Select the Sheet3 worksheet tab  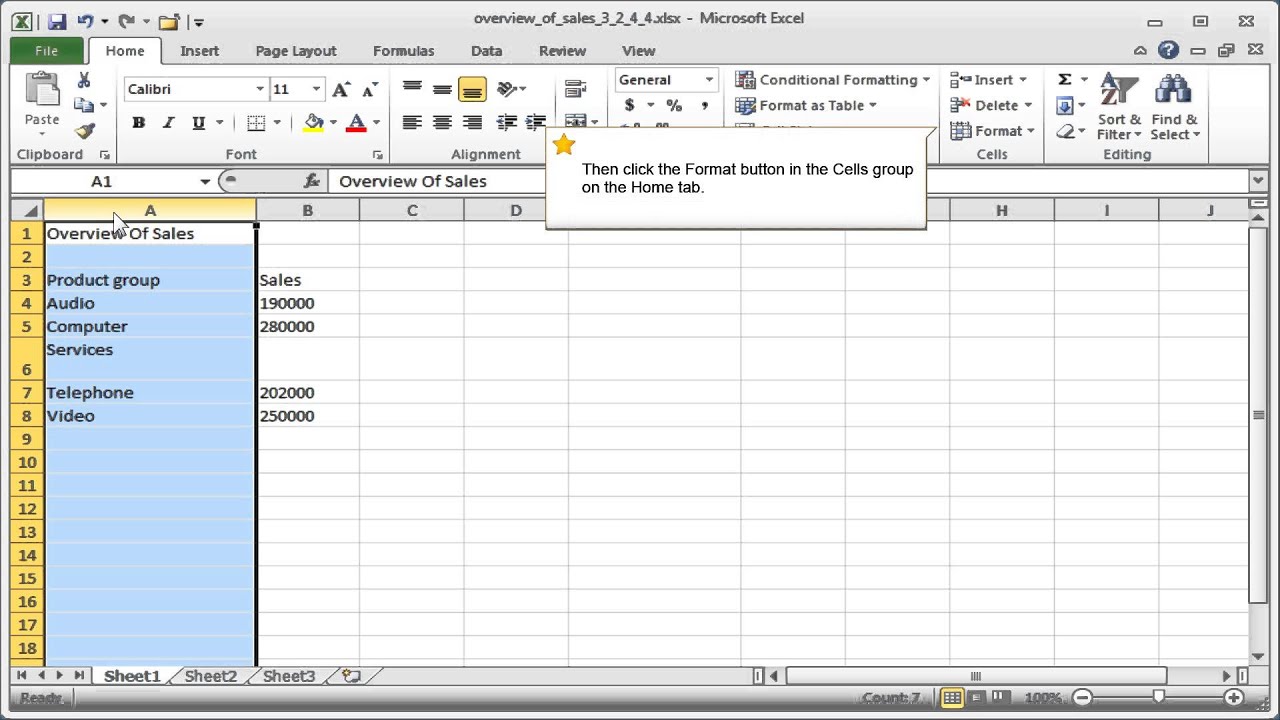pyautogui.click(x=288, y=676)
